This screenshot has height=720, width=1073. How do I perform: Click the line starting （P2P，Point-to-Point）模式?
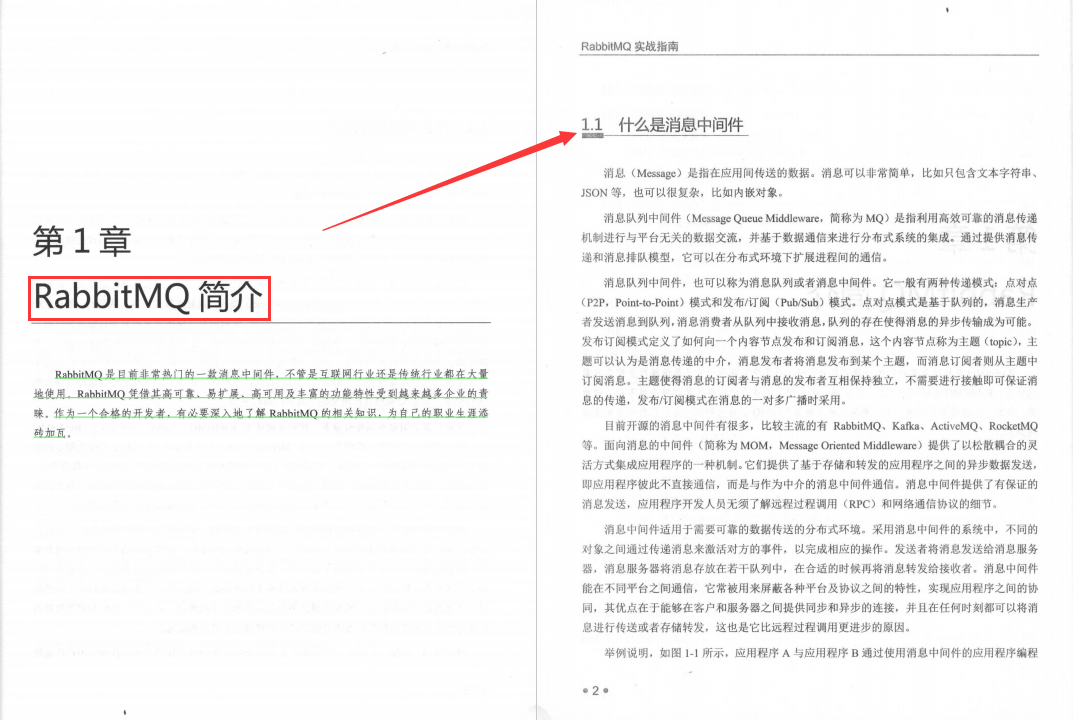tap(810, 302)
